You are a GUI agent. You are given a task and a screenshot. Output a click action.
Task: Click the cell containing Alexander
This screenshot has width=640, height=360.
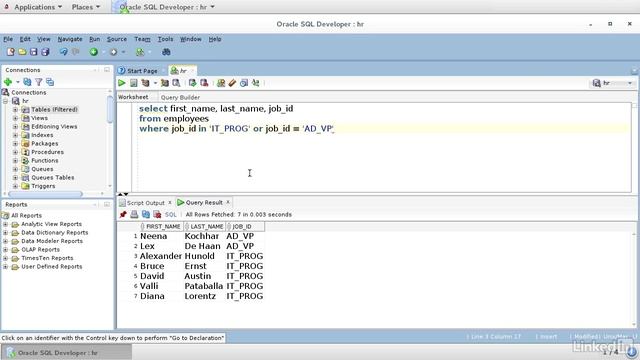coord(160,256)
